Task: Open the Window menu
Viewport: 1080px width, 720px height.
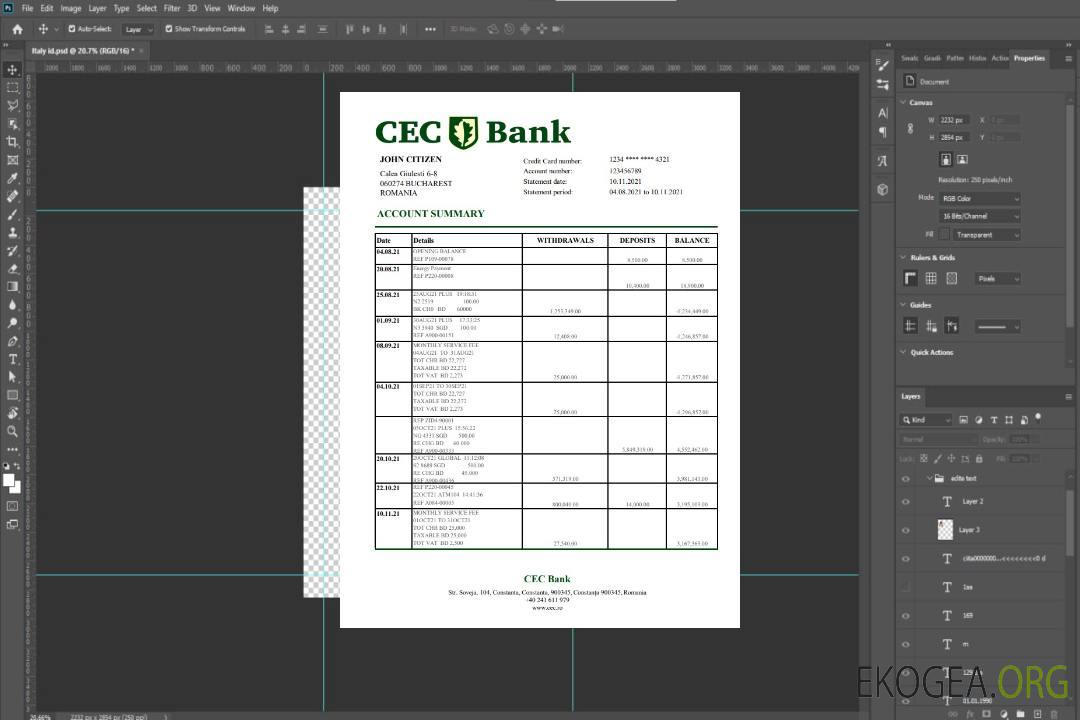Action: pyautogui.click(x=241, y=8)
